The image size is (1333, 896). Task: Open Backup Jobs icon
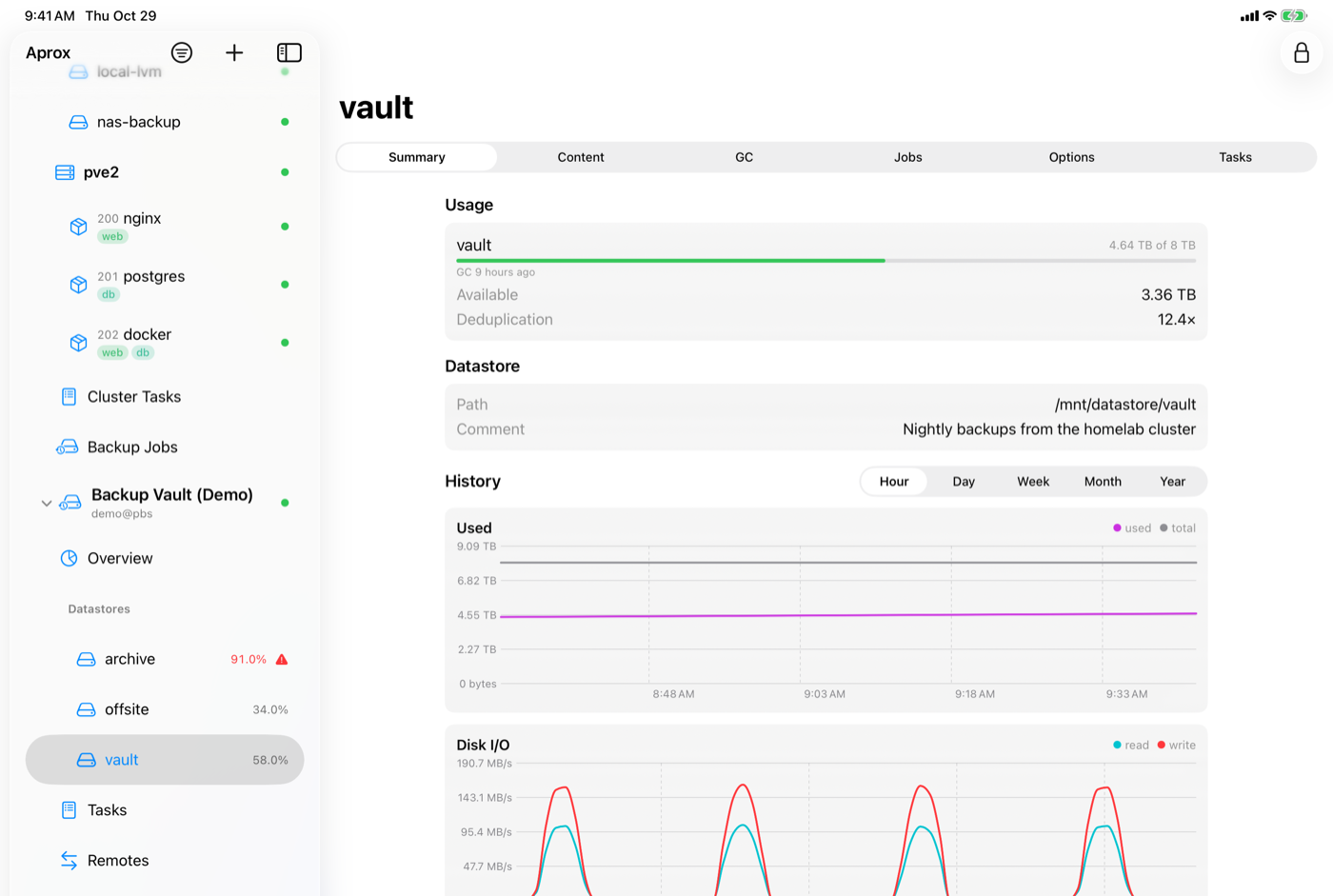pos(68,448)
